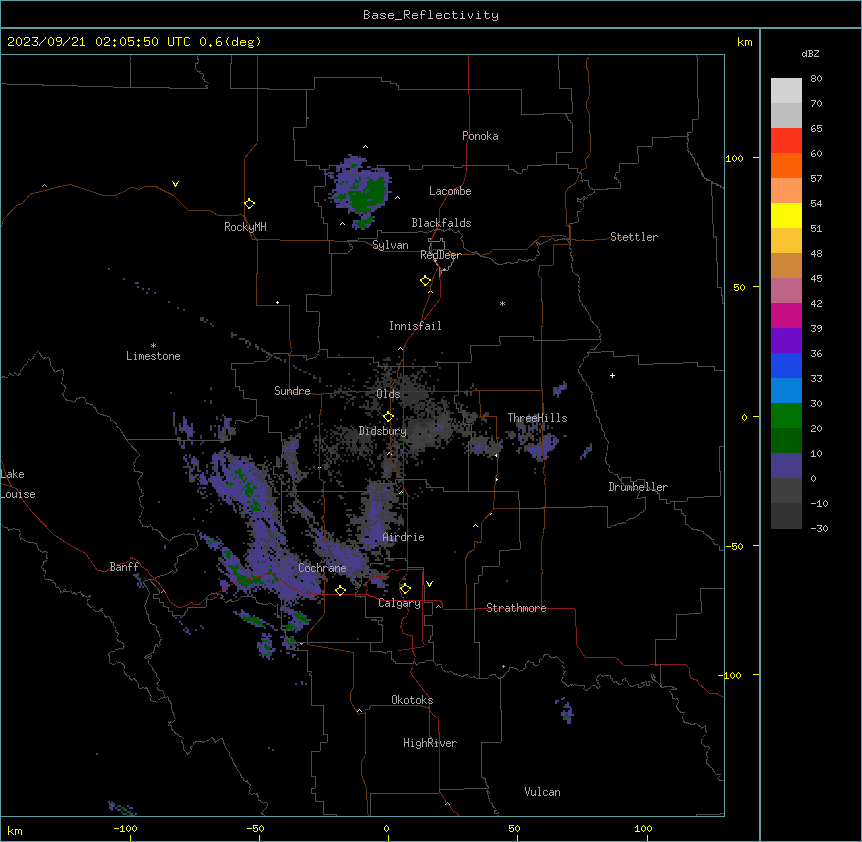Click the red 65-60 dBZ legend swatch
The image size is (862, 842).
pyautogui.click(x=786, y=140)
